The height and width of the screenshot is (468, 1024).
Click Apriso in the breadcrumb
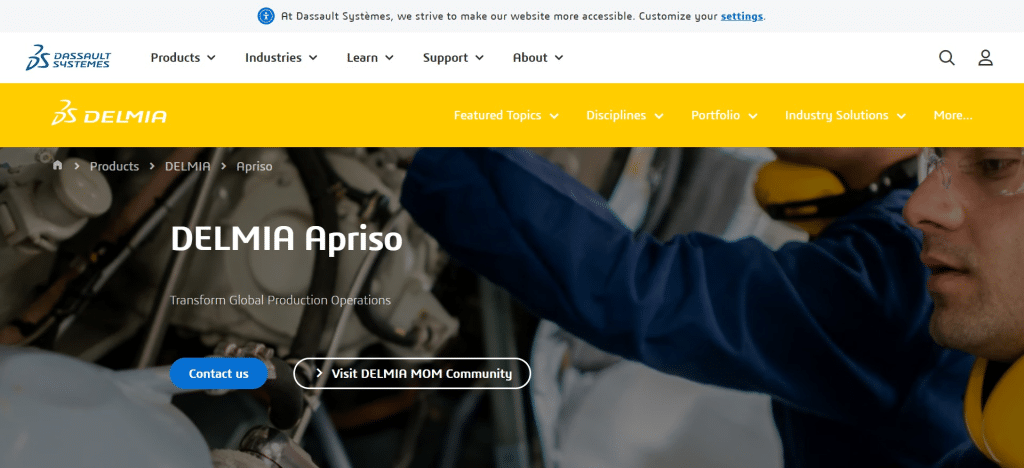[x=254, y=166]
